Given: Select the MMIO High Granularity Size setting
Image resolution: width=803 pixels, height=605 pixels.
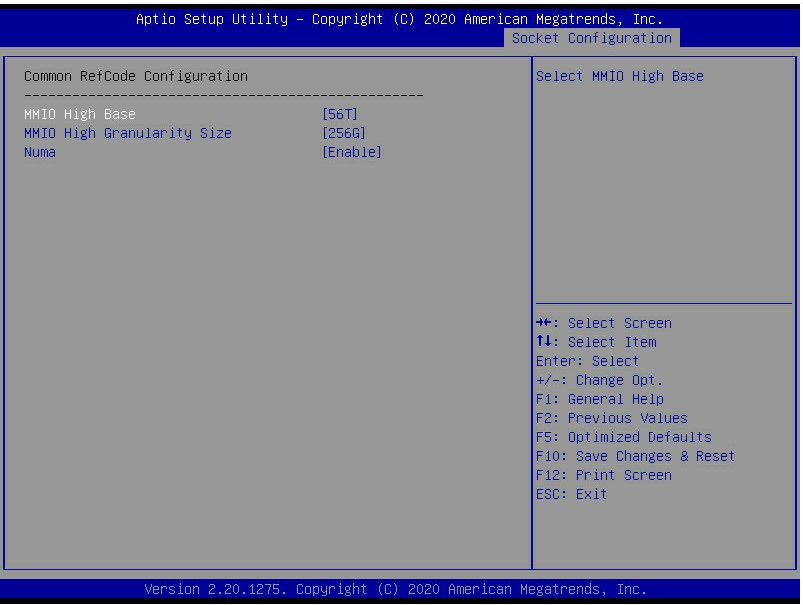Looking at the screenshot, I should tap(128, 133).
